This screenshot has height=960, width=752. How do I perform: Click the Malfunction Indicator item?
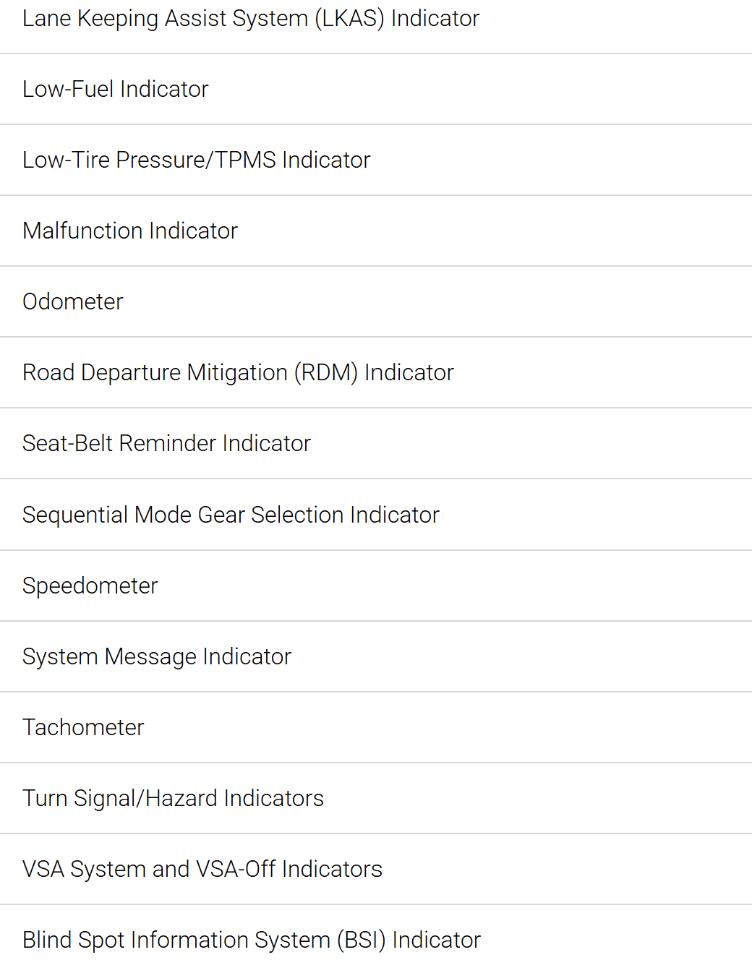376,231
